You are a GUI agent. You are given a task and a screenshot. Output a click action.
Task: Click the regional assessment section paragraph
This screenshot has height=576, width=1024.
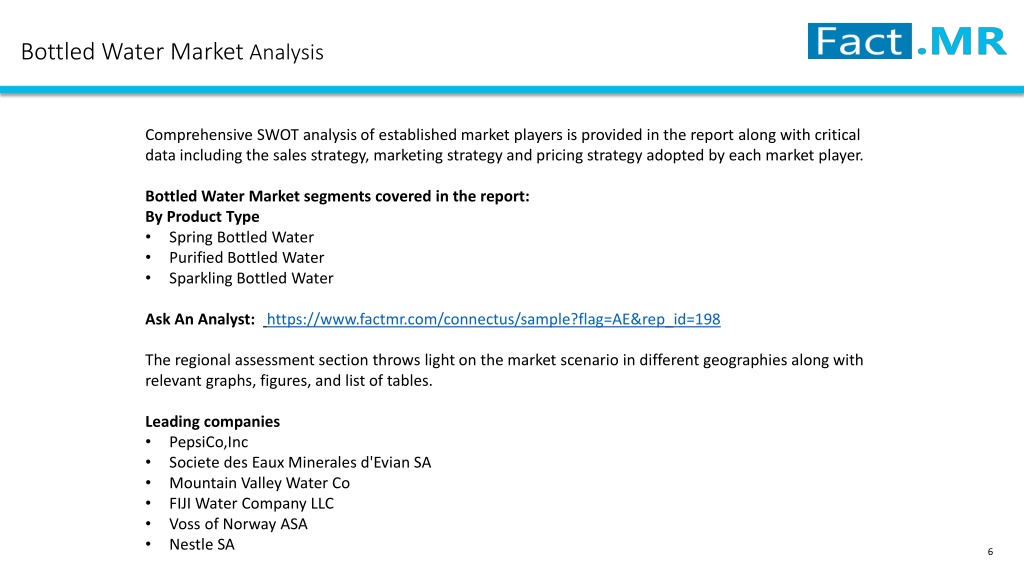pyautogui.click(x=504, y=370)
